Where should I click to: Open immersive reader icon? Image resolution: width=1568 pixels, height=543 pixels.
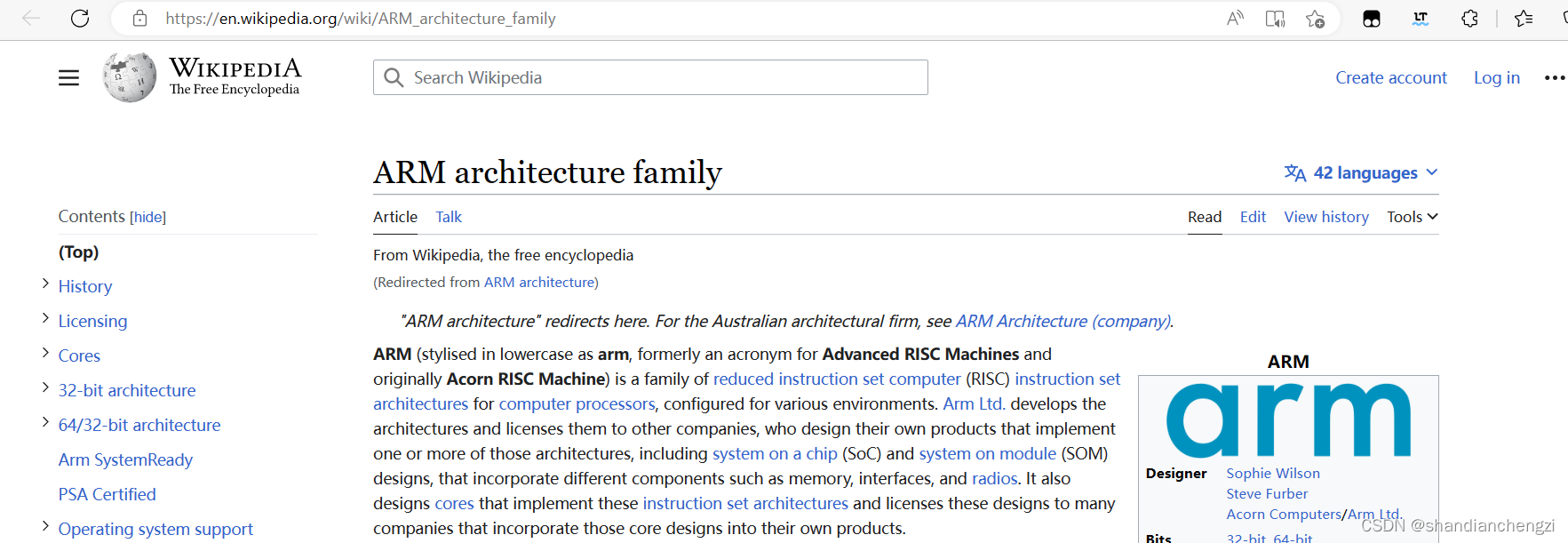pyautogui.click(x=1275, y=18)
